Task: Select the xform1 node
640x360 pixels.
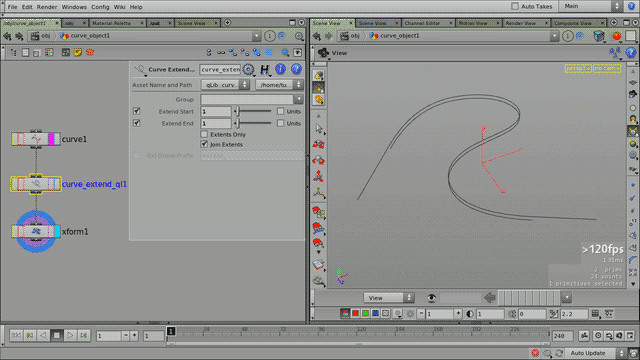Action: click(x=36, y=231)
